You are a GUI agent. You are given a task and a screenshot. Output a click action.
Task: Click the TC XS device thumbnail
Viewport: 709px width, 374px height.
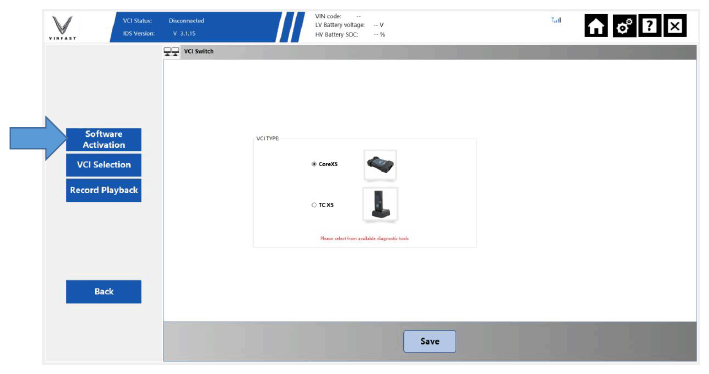(x=380, y=204)
